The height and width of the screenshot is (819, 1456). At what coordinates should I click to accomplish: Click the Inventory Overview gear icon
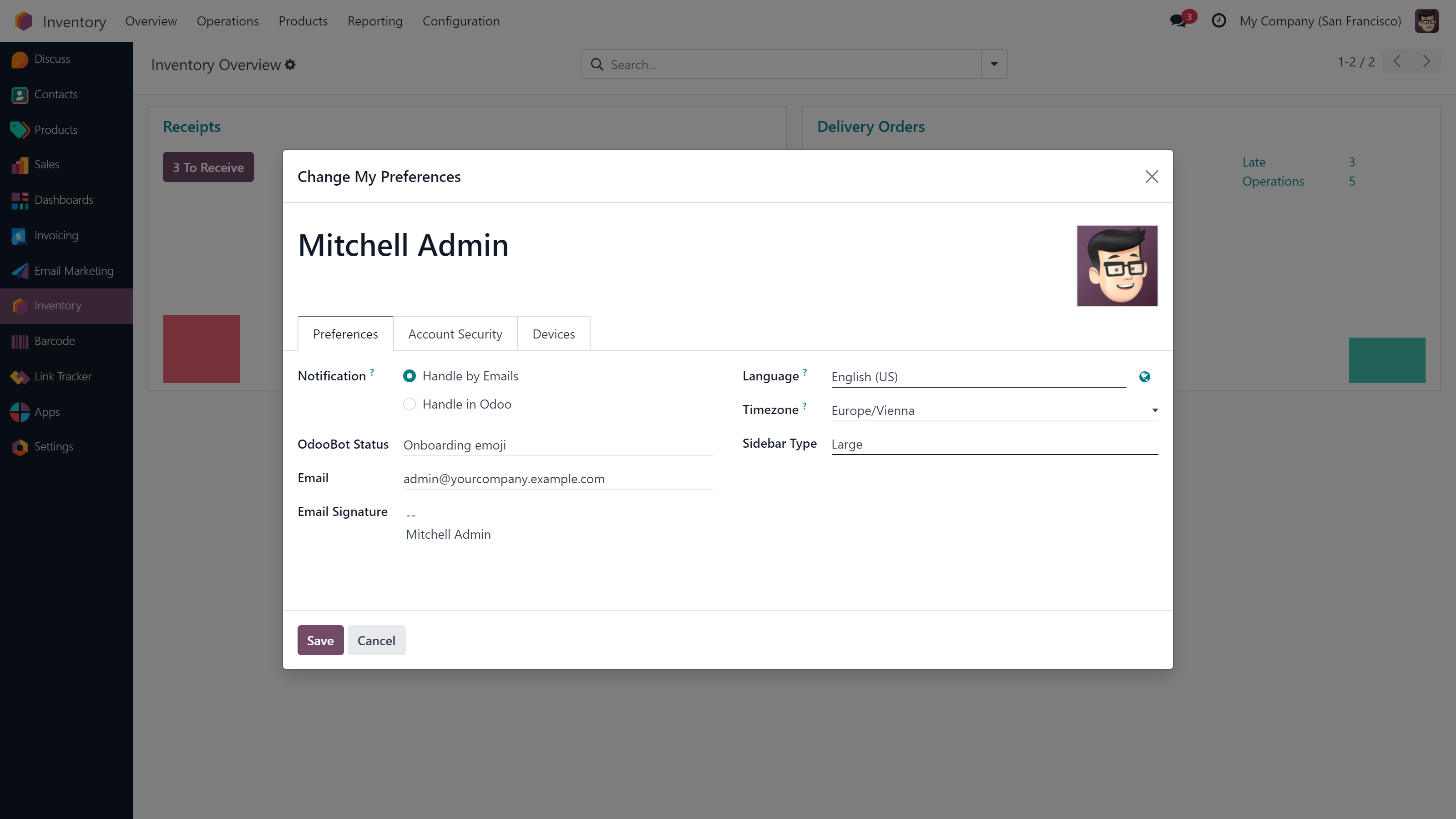pos(291,65)
